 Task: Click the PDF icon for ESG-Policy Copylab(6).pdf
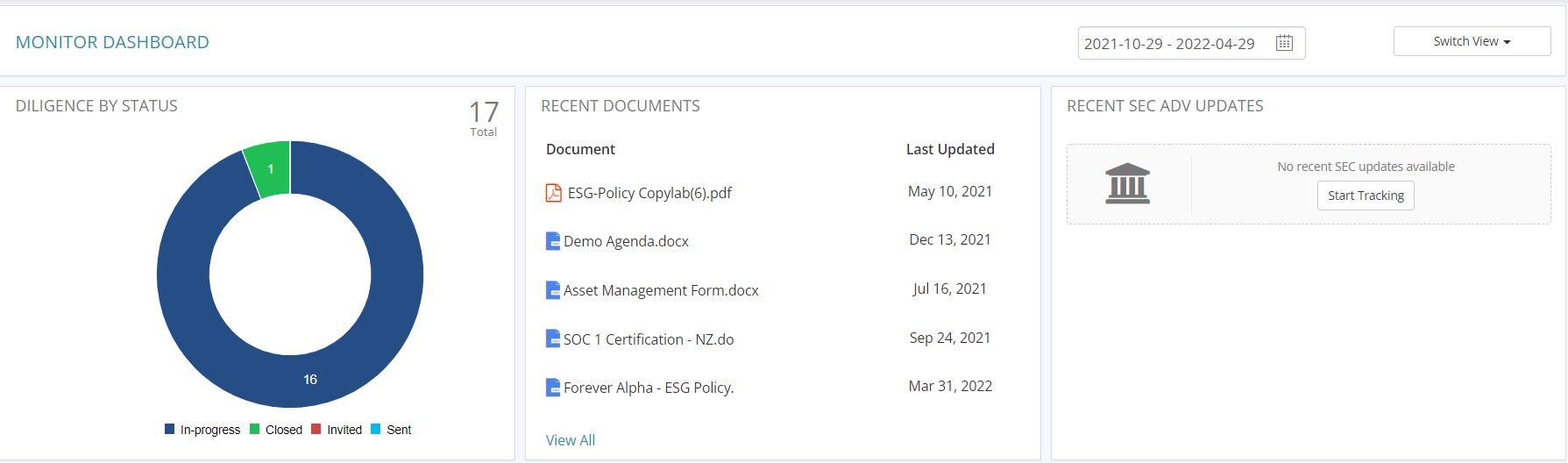[553, 193]
